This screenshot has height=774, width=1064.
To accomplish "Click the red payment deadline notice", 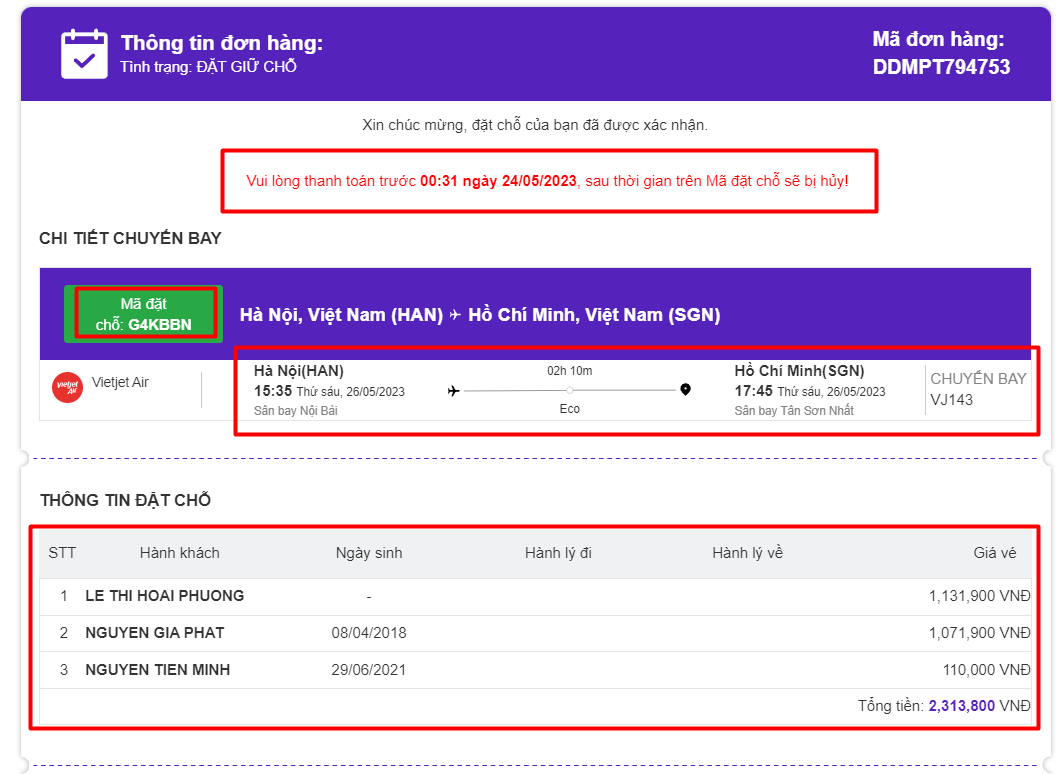I will 548,181.
